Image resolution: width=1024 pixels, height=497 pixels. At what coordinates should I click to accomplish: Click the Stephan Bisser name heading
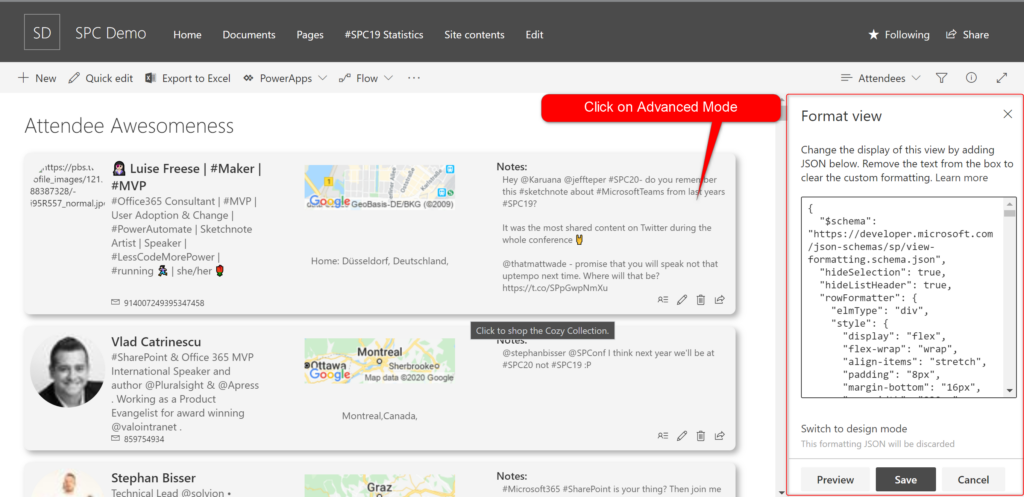click(x=153, y=478)
